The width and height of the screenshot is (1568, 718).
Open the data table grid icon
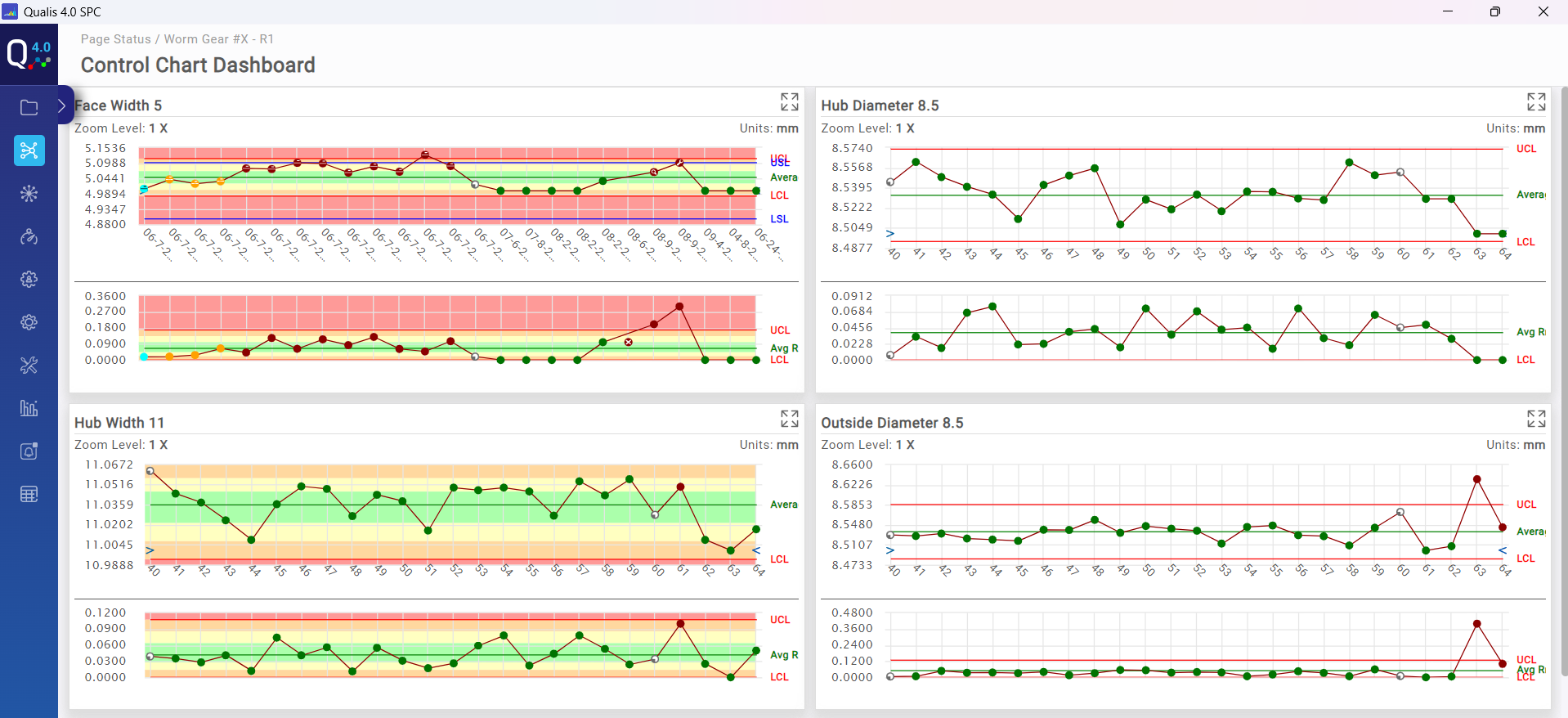point(29,494)
